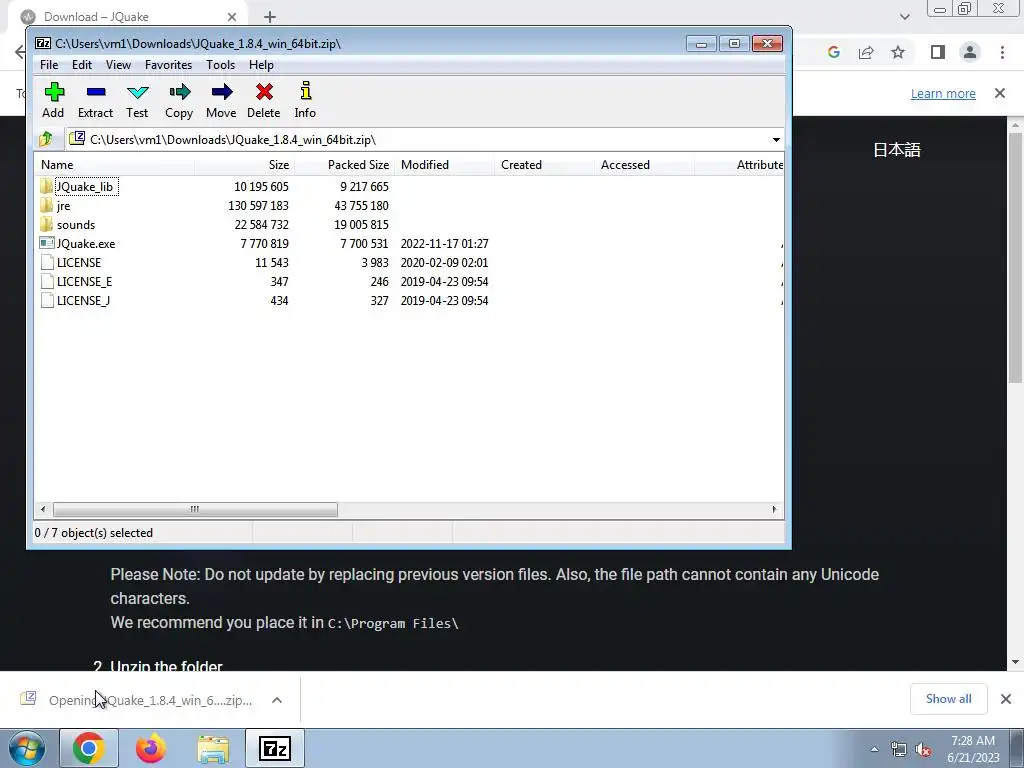Click the horizontal scrollbar thumb in 7-Zip
Viewport: 1024px width, 768px height.
point(195,509)
